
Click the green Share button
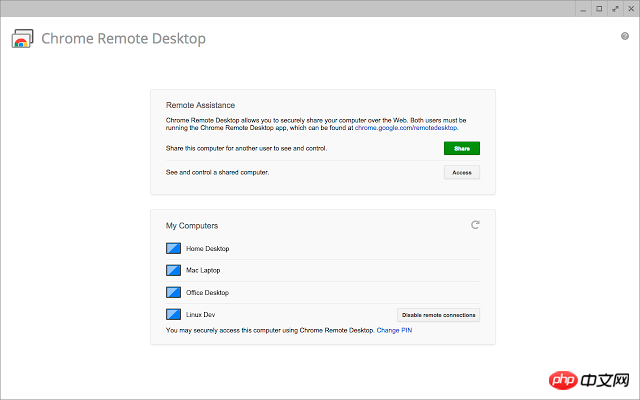[462, 149]
